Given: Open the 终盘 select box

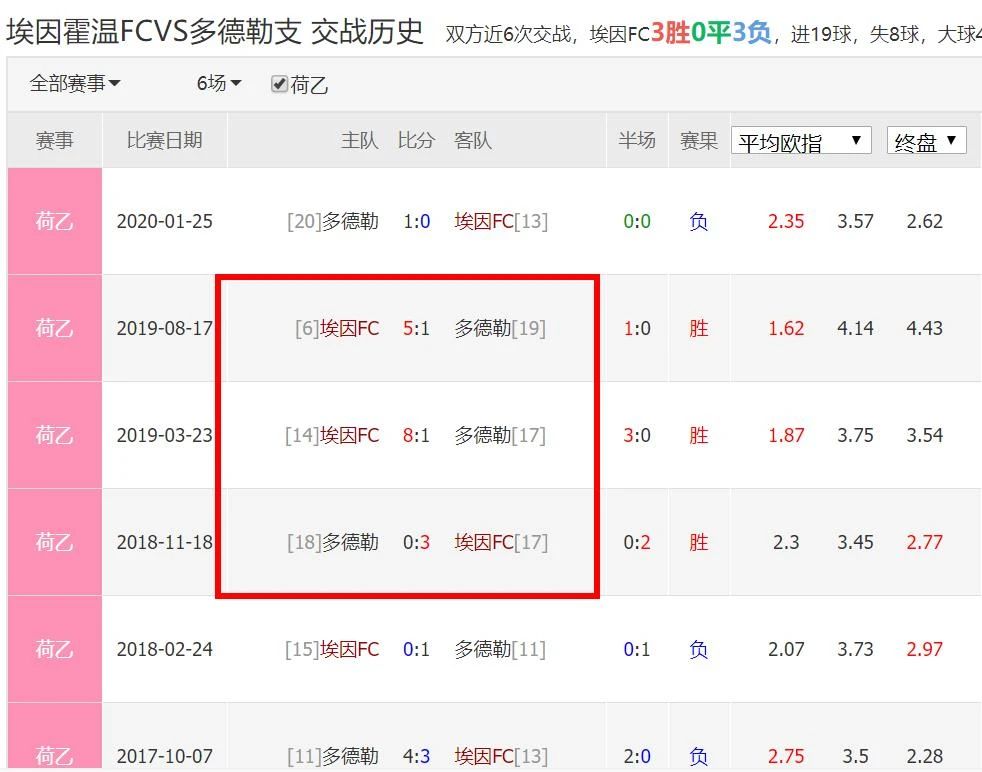Looking at the screenshot, I should pos(926,141).
